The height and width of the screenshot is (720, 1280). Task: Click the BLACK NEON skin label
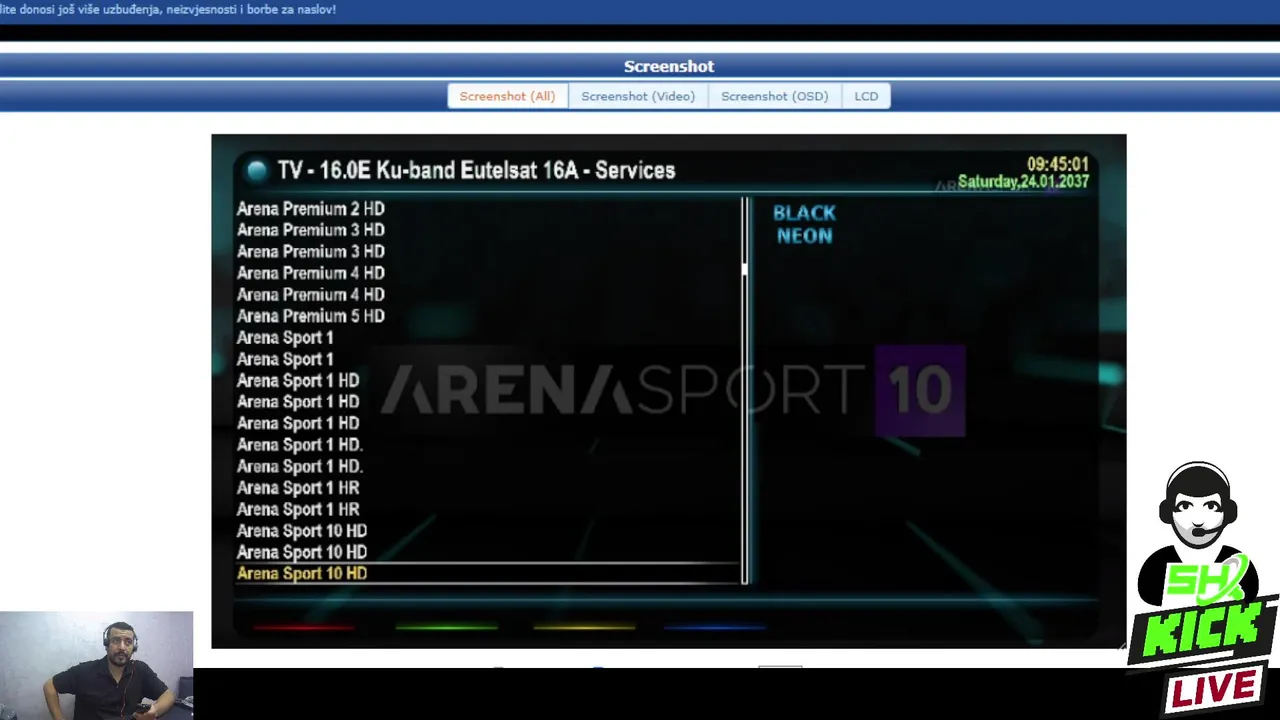click(x=804, y=224)
